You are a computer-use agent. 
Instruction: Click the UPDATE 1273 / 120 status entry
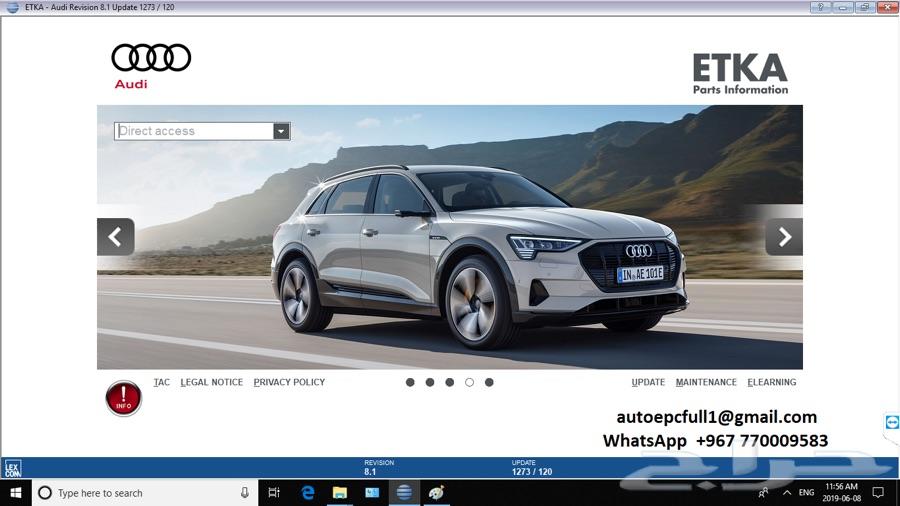532,468
